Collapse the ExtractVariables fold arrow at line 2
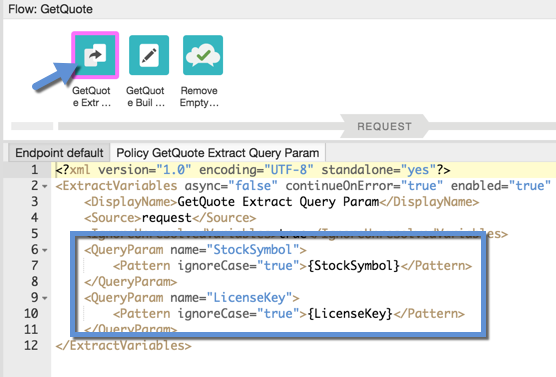The height and width of the screenshot is (377, 556). 45,187
